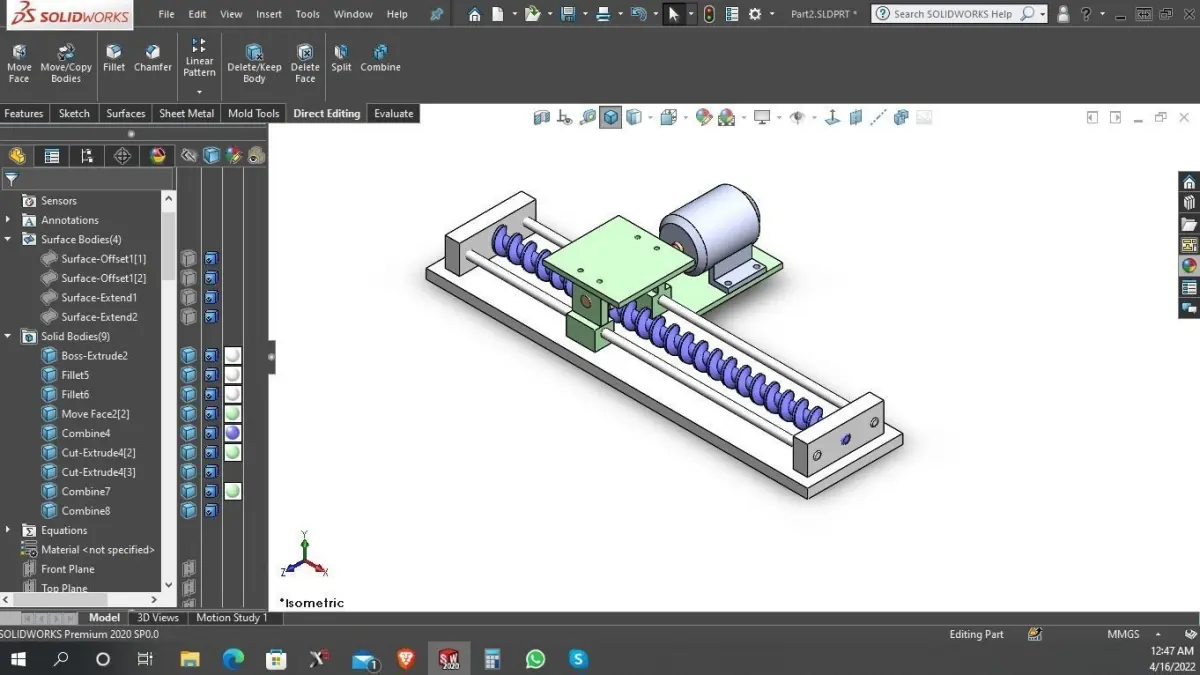Open the DisplayManager tab icon
Image resolution: width=1200 pixels, height=675 pixels.
point(157,156)
